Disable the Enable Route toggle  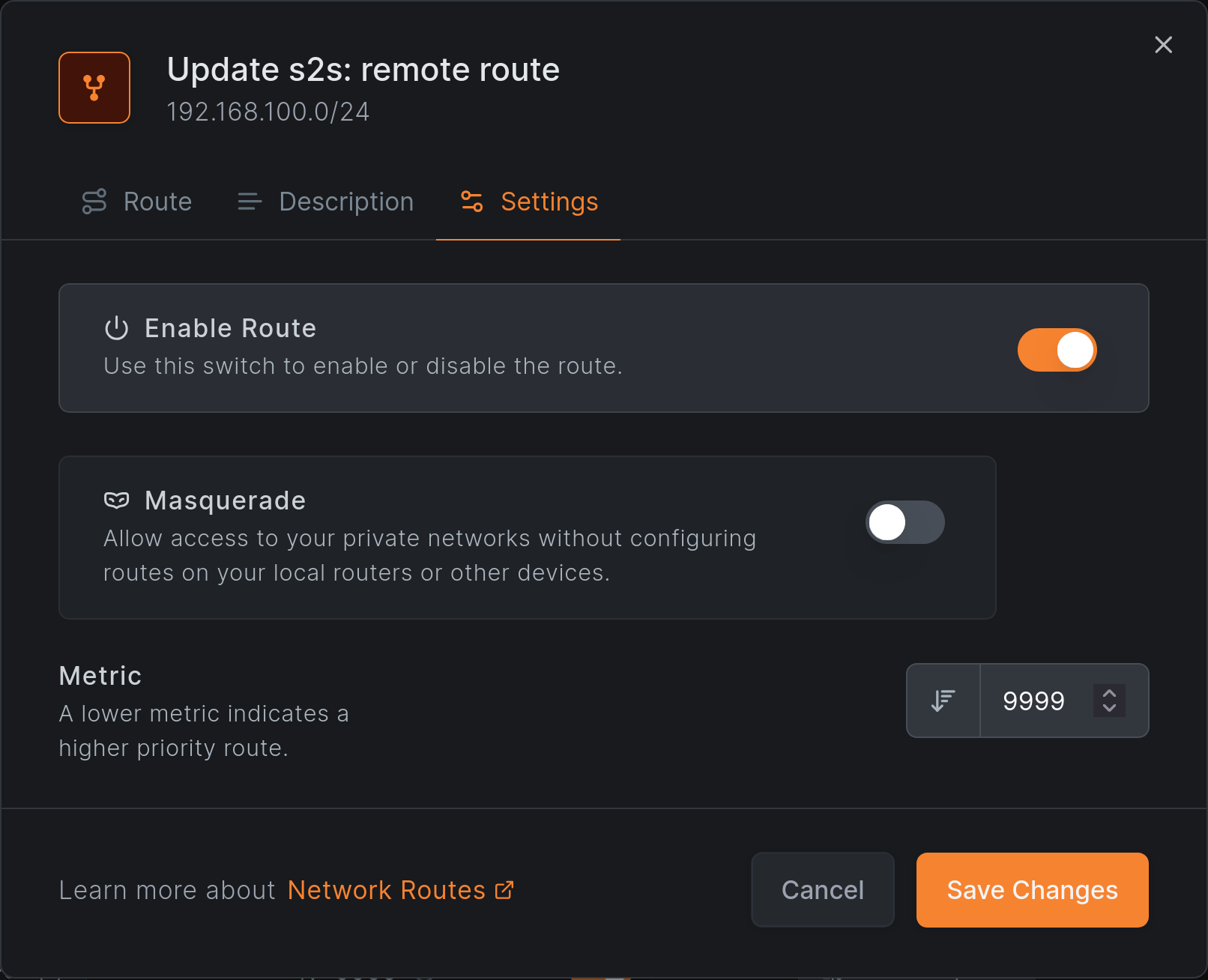tap(1057, 349)
